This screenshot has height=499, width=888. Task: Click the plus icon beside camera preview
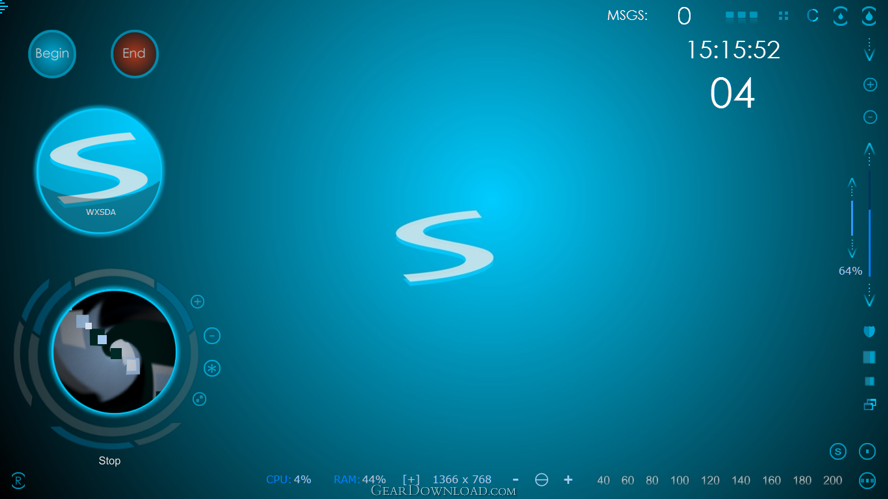(197, 301)
